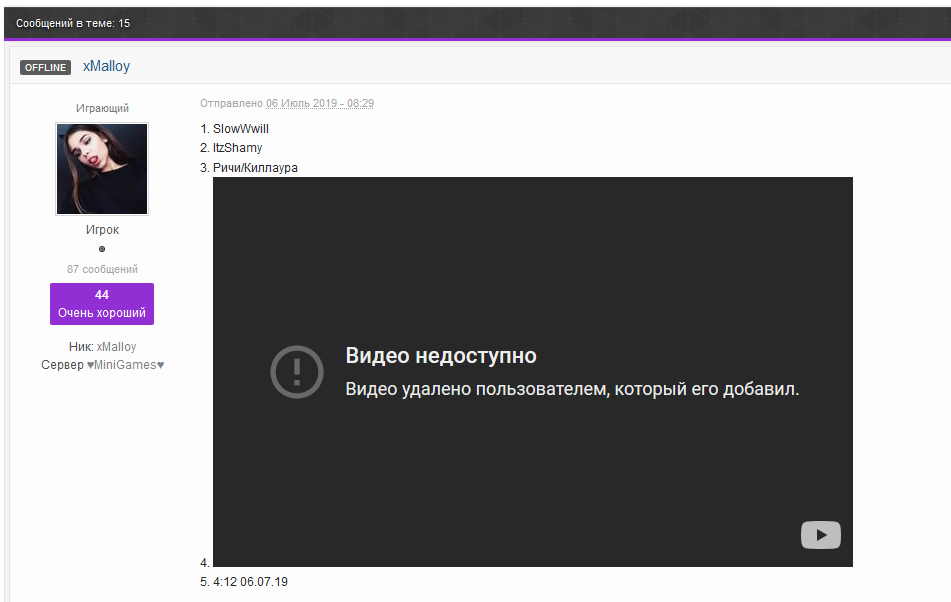Click the ItzShamy list entry
The image size is (951, 602).
click(237, 148)
